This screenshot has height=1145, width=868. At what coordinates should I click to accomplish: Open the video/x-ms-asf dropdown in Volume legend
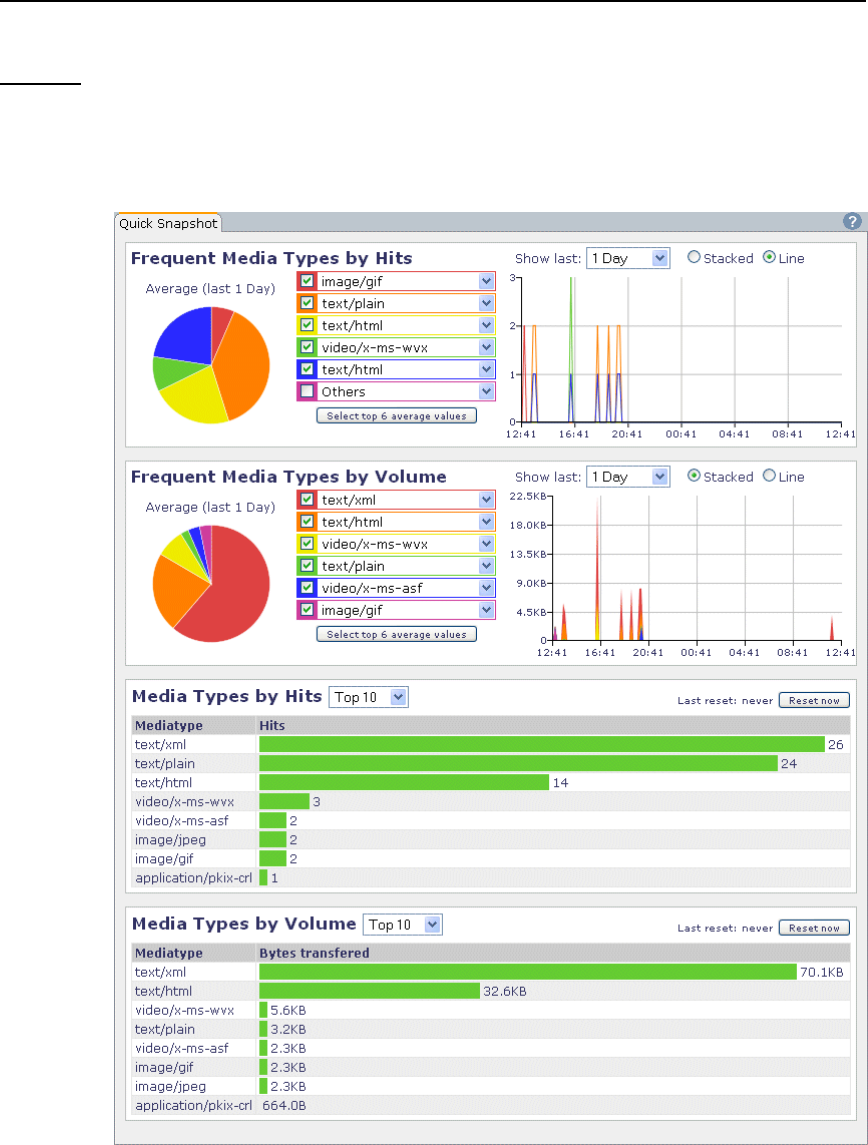click(x=486, y=587)
